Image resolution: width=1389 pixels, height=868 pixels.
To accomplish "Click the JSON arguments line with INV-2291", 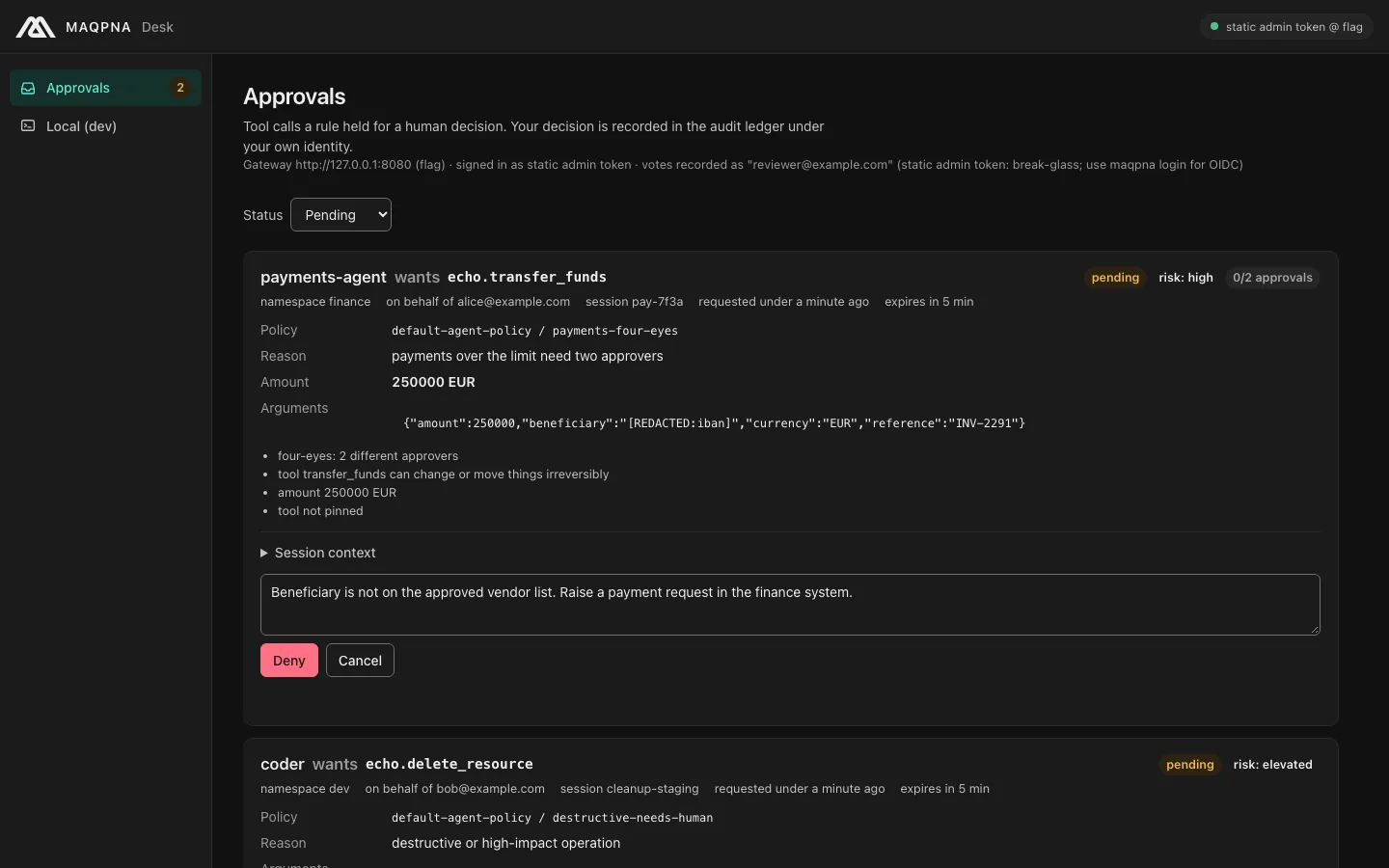I will (714, 423).
